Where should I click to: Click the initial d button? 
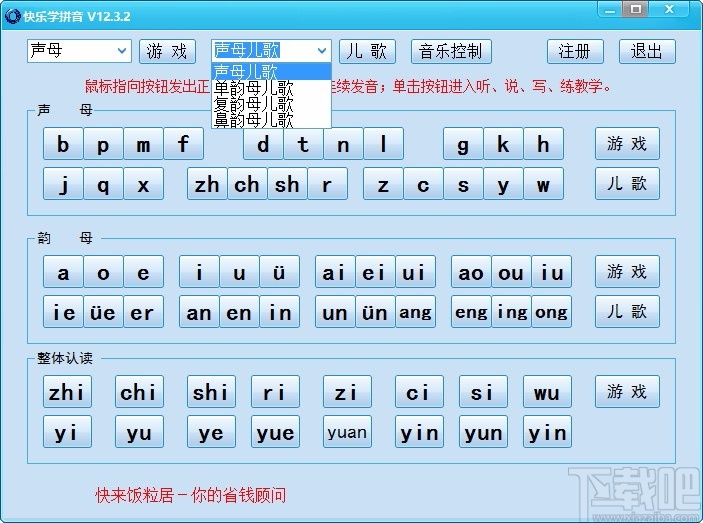pos(263,143)
